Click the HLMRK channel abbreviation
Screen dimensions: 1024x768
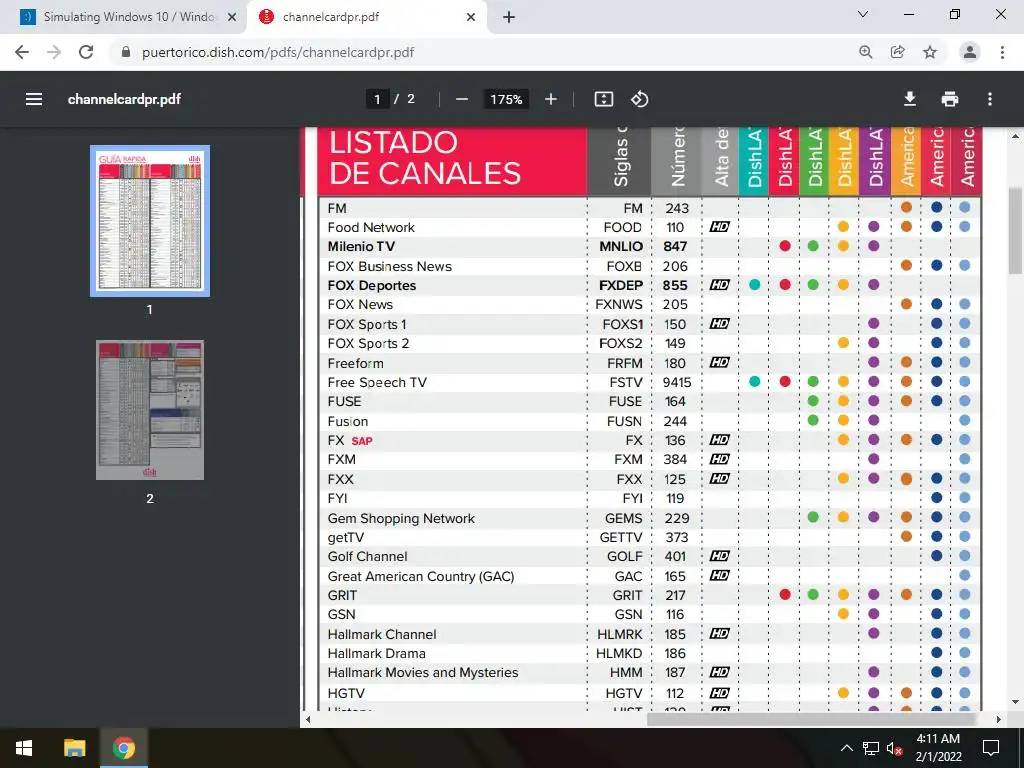(x=620, y=634)
